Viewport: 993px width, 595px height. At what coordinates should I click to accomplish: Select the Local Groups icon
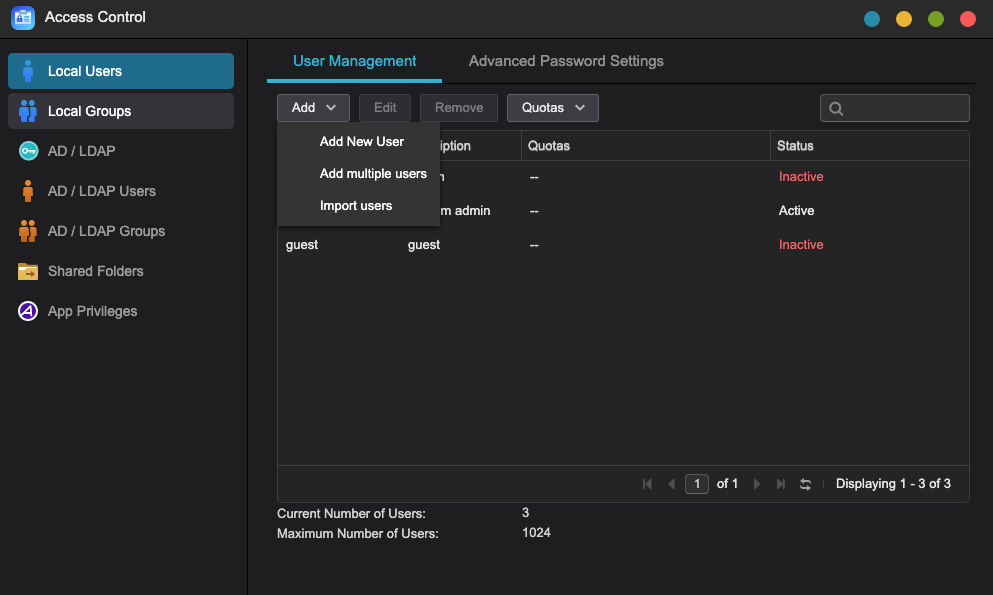(x=28, y=111)
